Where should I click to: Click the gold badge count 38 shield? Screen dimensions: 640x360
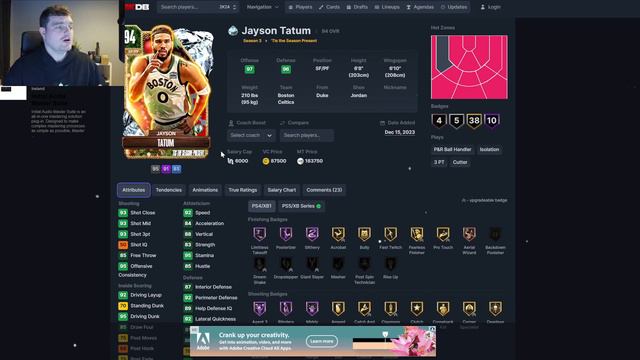[x=474, y=121]
